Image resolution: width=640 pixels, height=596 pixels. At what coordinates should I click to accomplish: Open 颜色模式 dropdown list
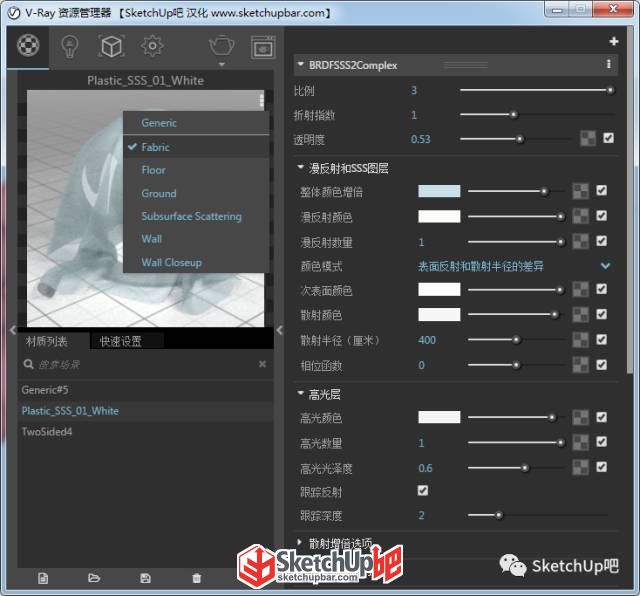coord(514,266)
